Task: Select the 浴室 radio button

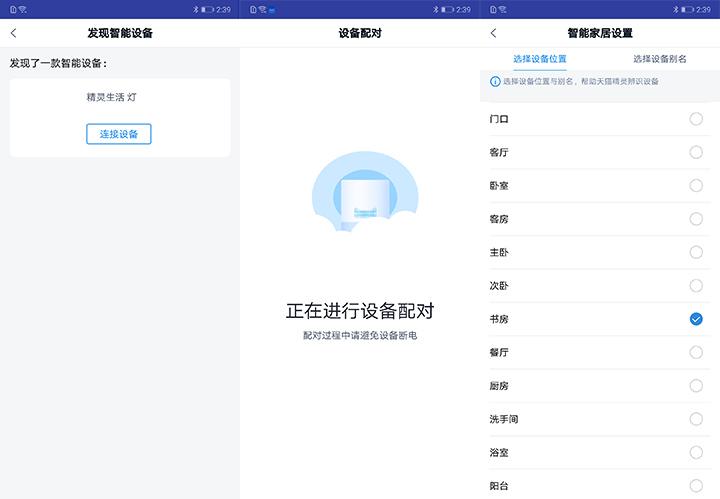Action: click(x=696, y=453)
